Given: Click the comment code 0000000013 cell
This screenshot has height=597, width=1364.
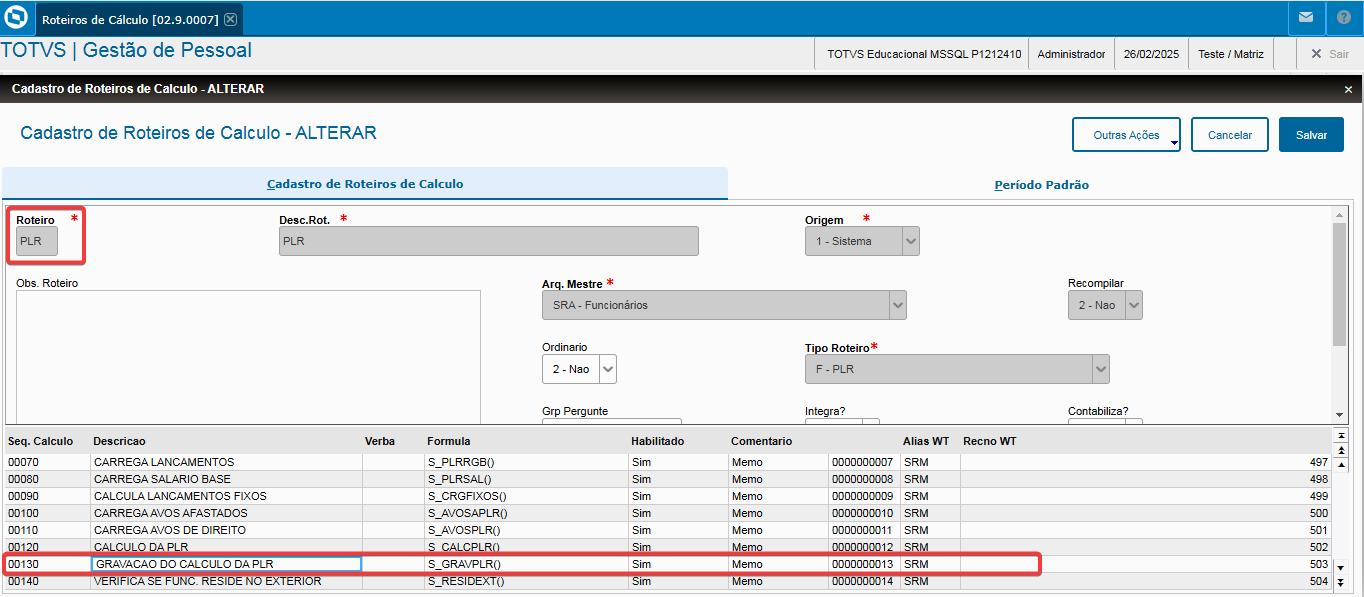Looking at the screenshot, I should [863, 564].
